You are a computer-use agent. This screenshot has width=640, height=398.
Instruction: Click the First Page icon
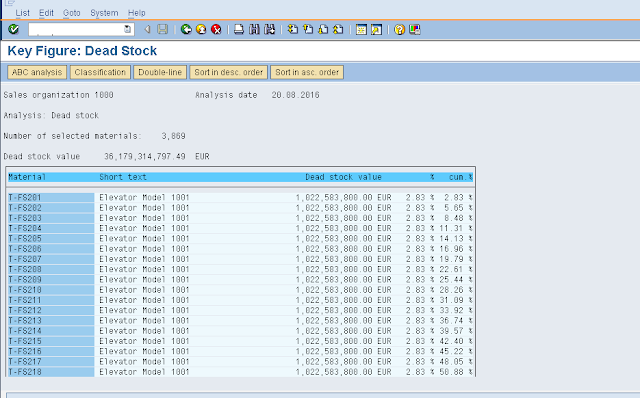pos(293,29)
